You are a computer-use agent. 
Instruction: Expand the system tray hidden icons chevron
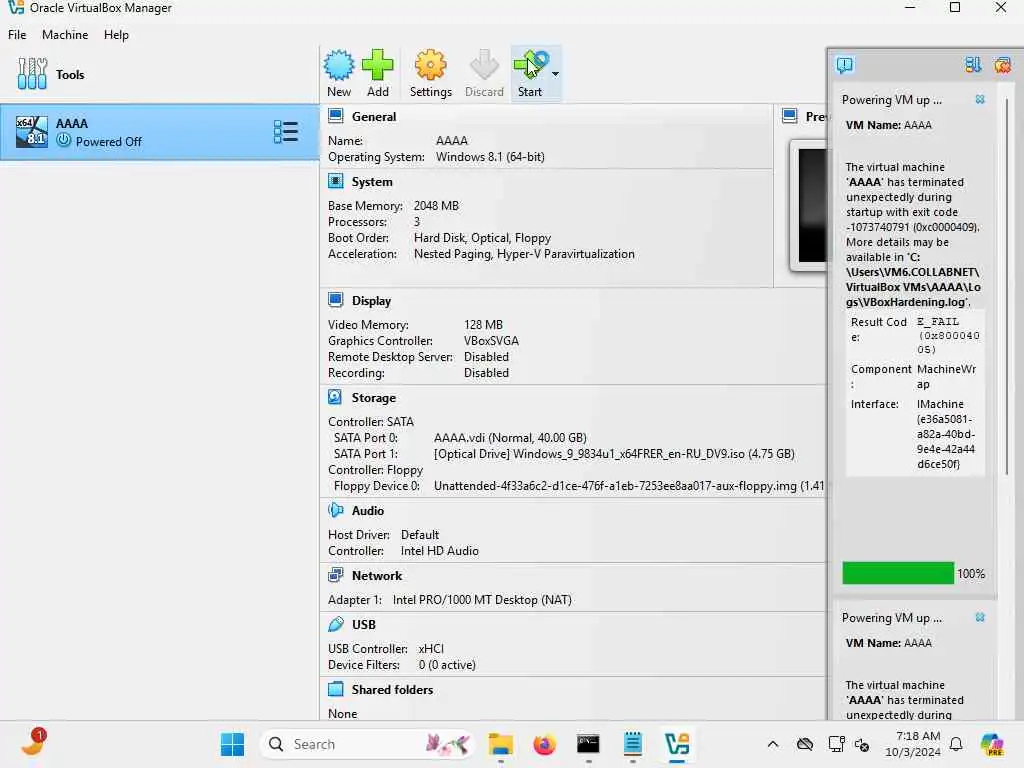tap(773, 744)
